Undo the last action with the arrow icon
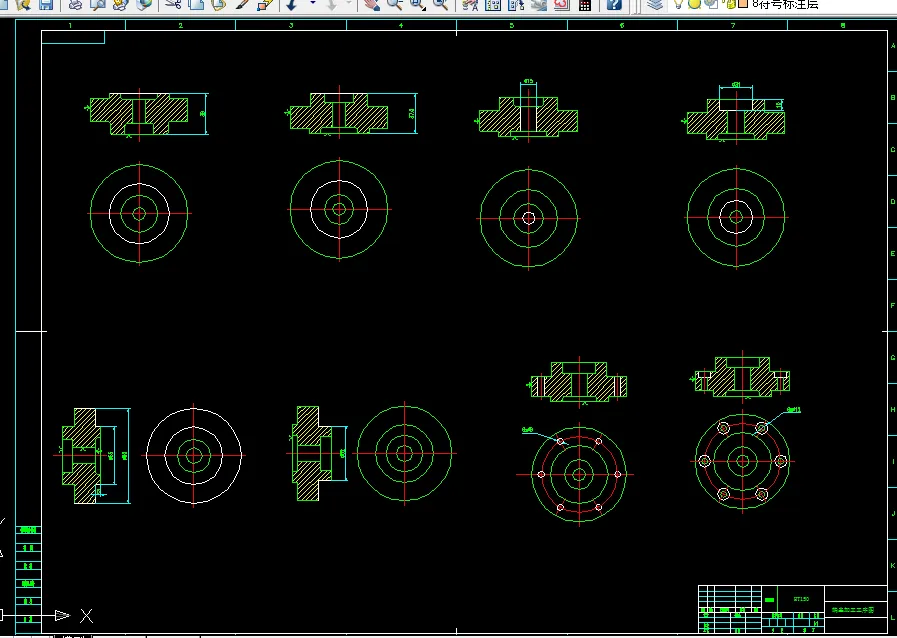 (x=292, y=5)
